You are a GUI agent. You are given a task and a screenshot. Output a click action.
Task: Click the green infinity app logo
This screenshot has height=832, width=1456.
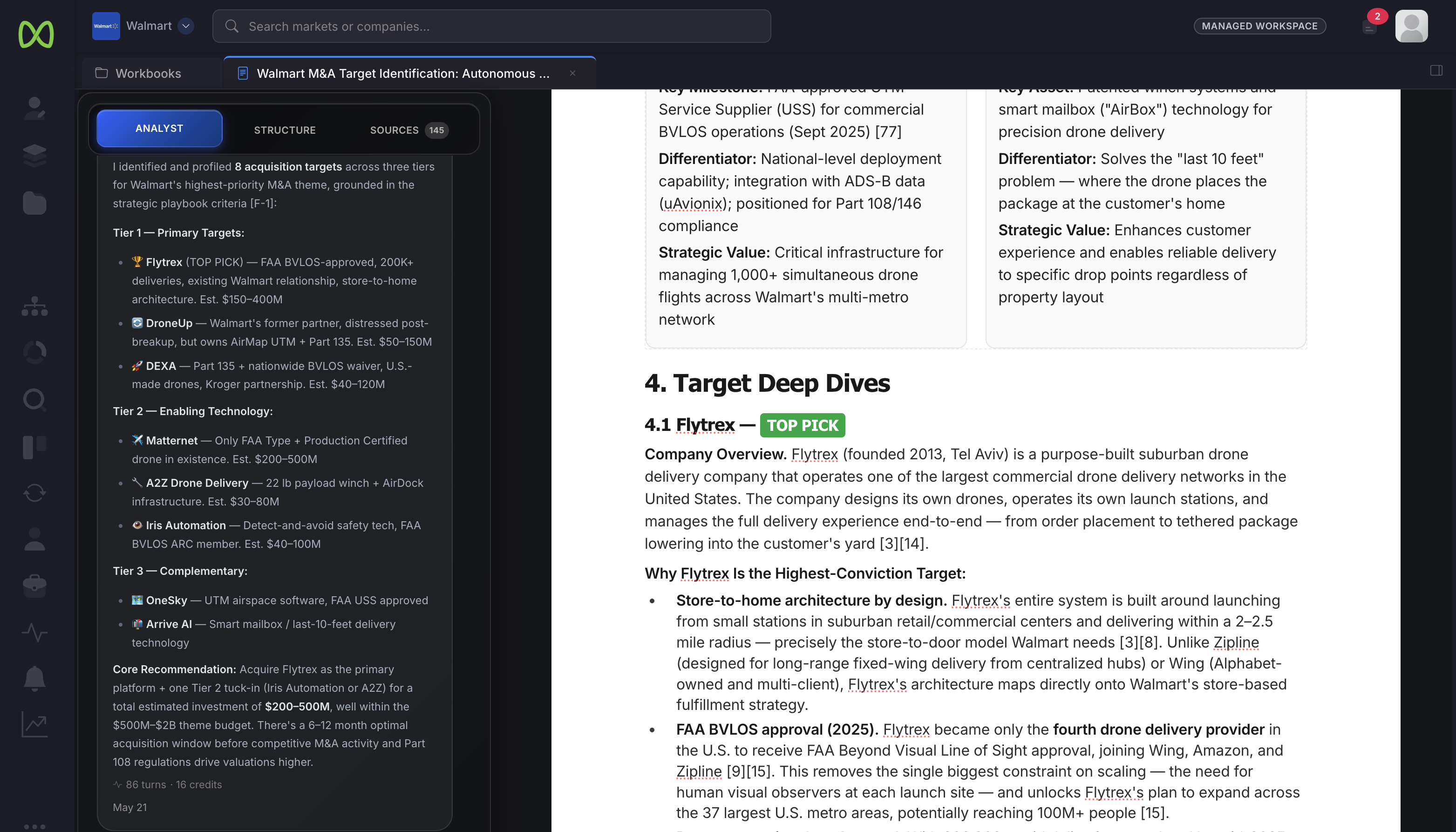pyautogui.click(x=35, y=34)
